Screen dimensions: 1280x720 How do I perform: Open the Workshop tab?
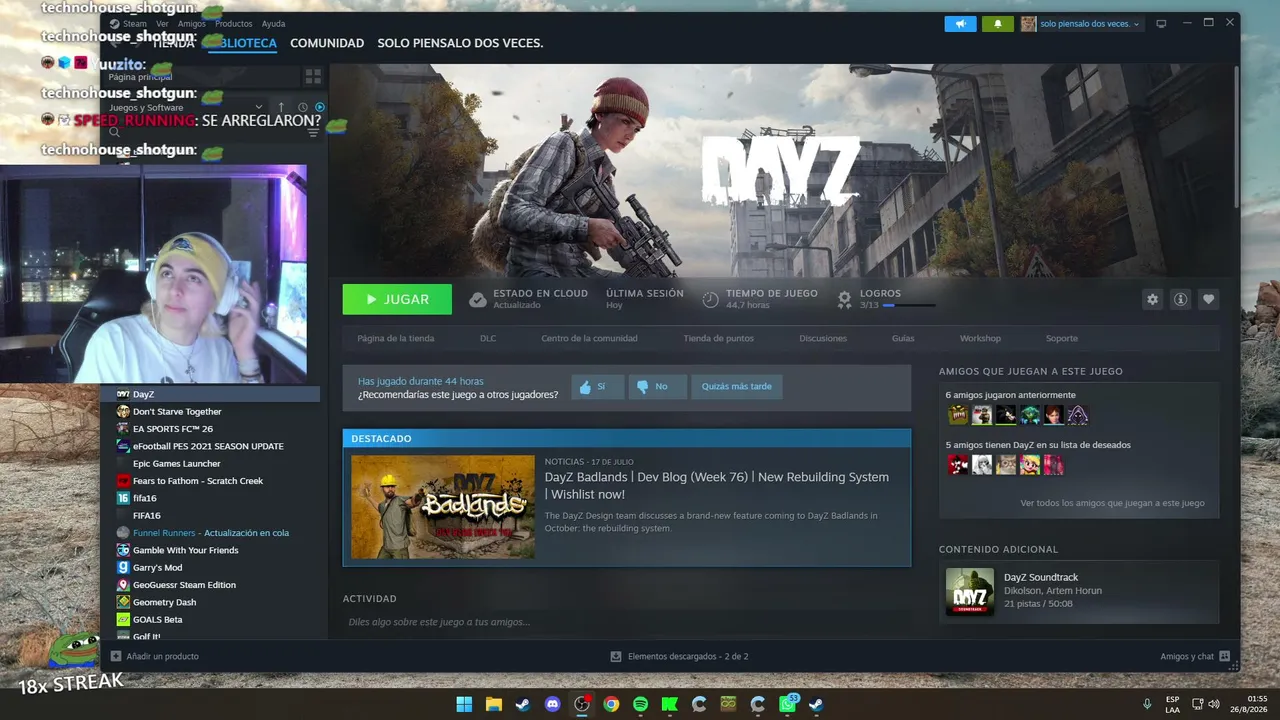980,338
